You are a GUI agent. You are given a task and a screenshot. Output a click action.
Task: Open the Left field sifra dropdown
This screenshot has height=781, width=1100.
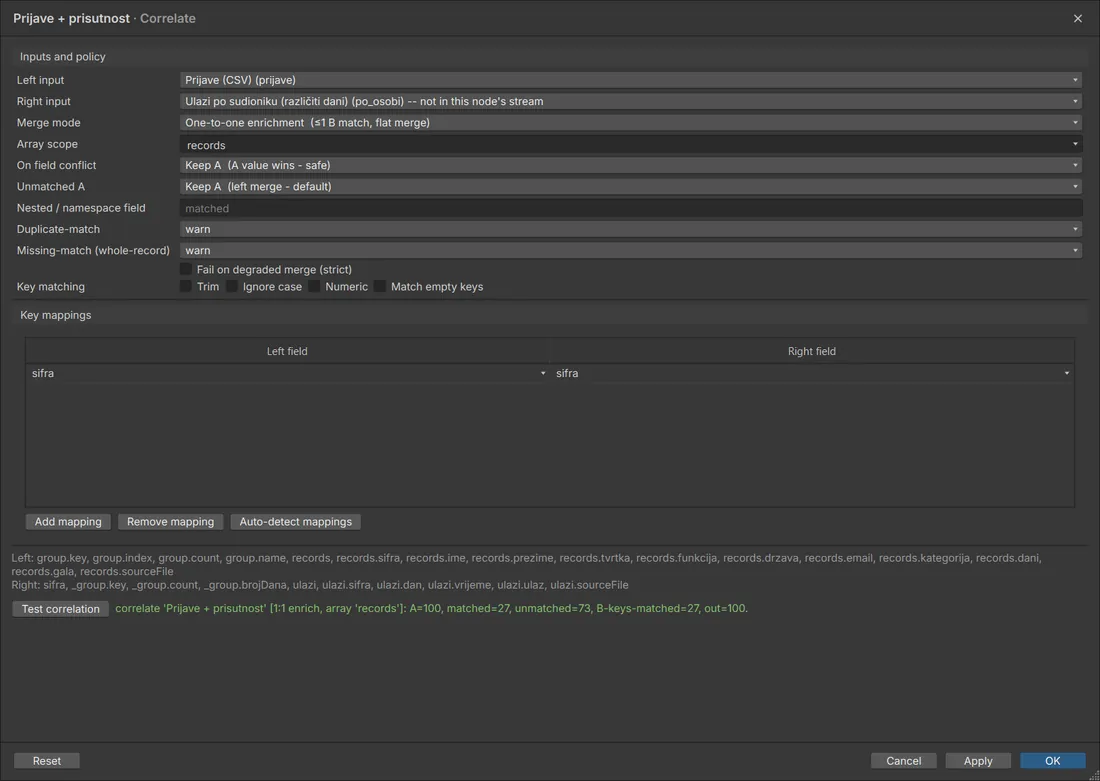pyautogui.click(x=288, y=373)
